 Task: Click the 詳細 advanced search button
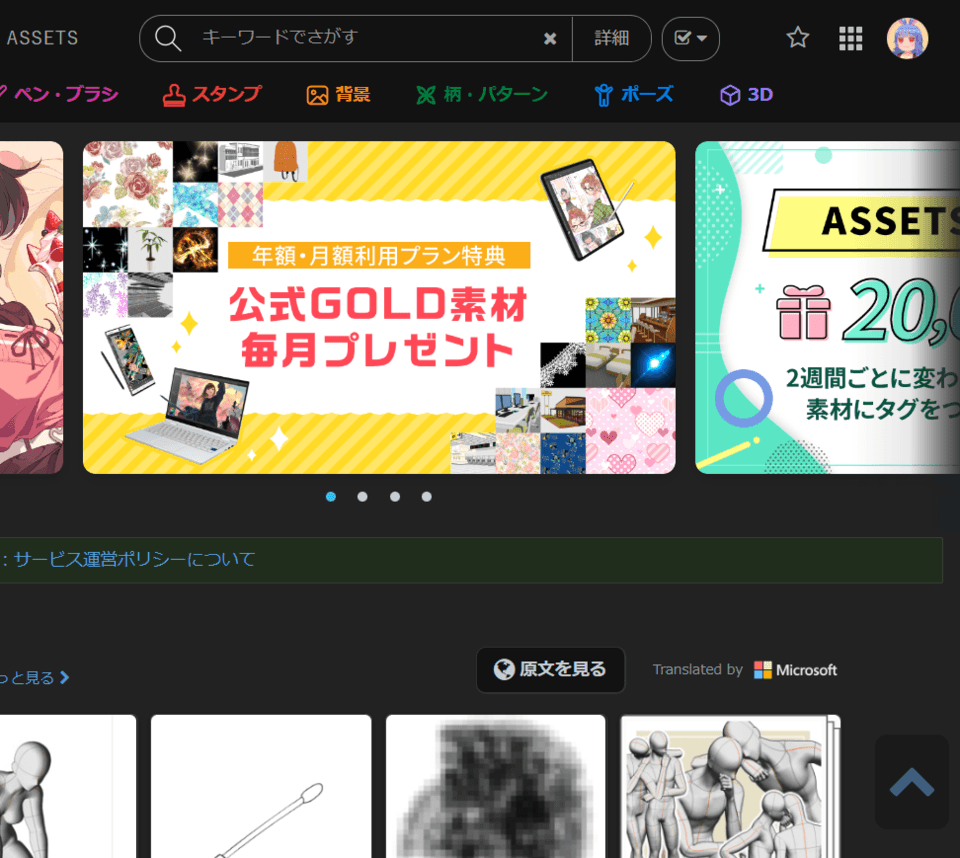click(x=611, y=38)
